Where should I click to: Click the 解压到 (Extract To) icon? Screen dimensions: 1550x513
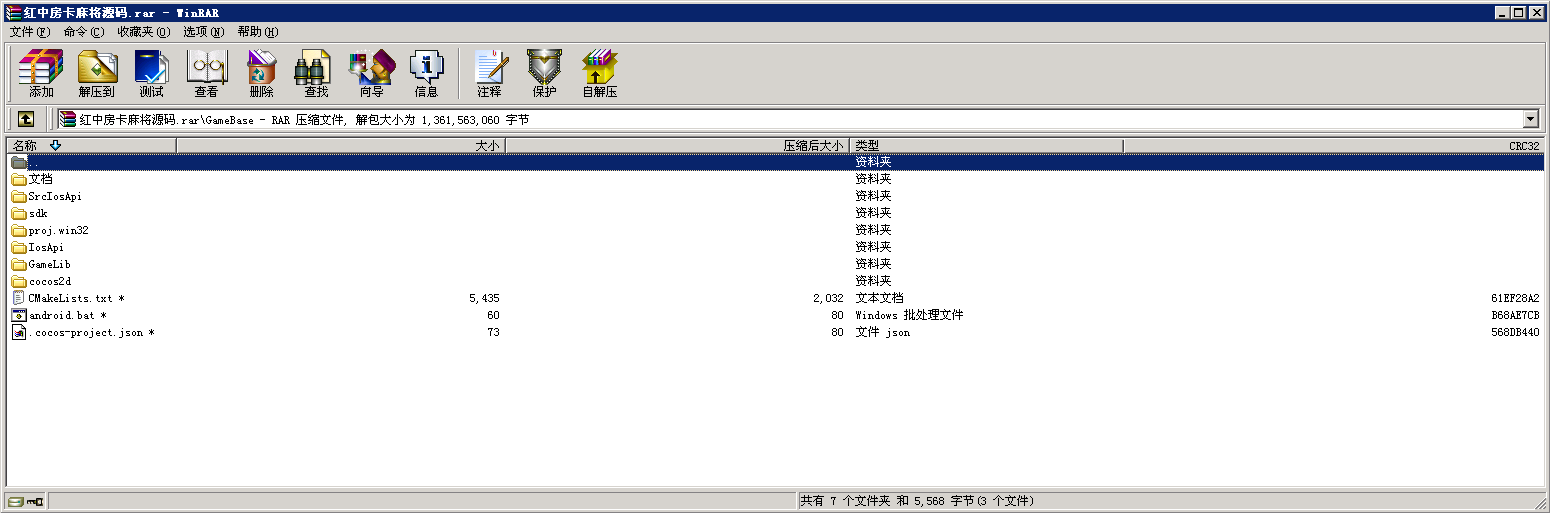pyautogui.click(x=97, y=74)
